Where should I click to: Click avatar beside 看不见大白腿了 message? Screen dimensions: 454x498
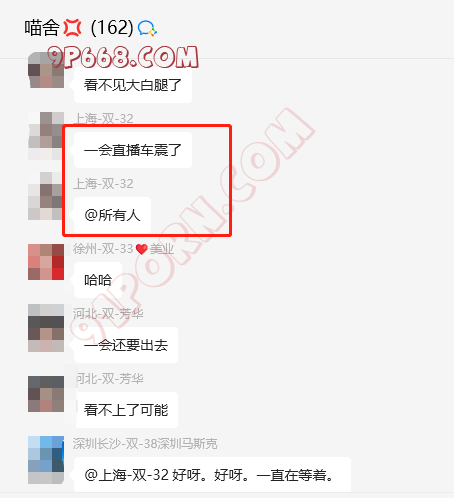(x=46, y=70)
